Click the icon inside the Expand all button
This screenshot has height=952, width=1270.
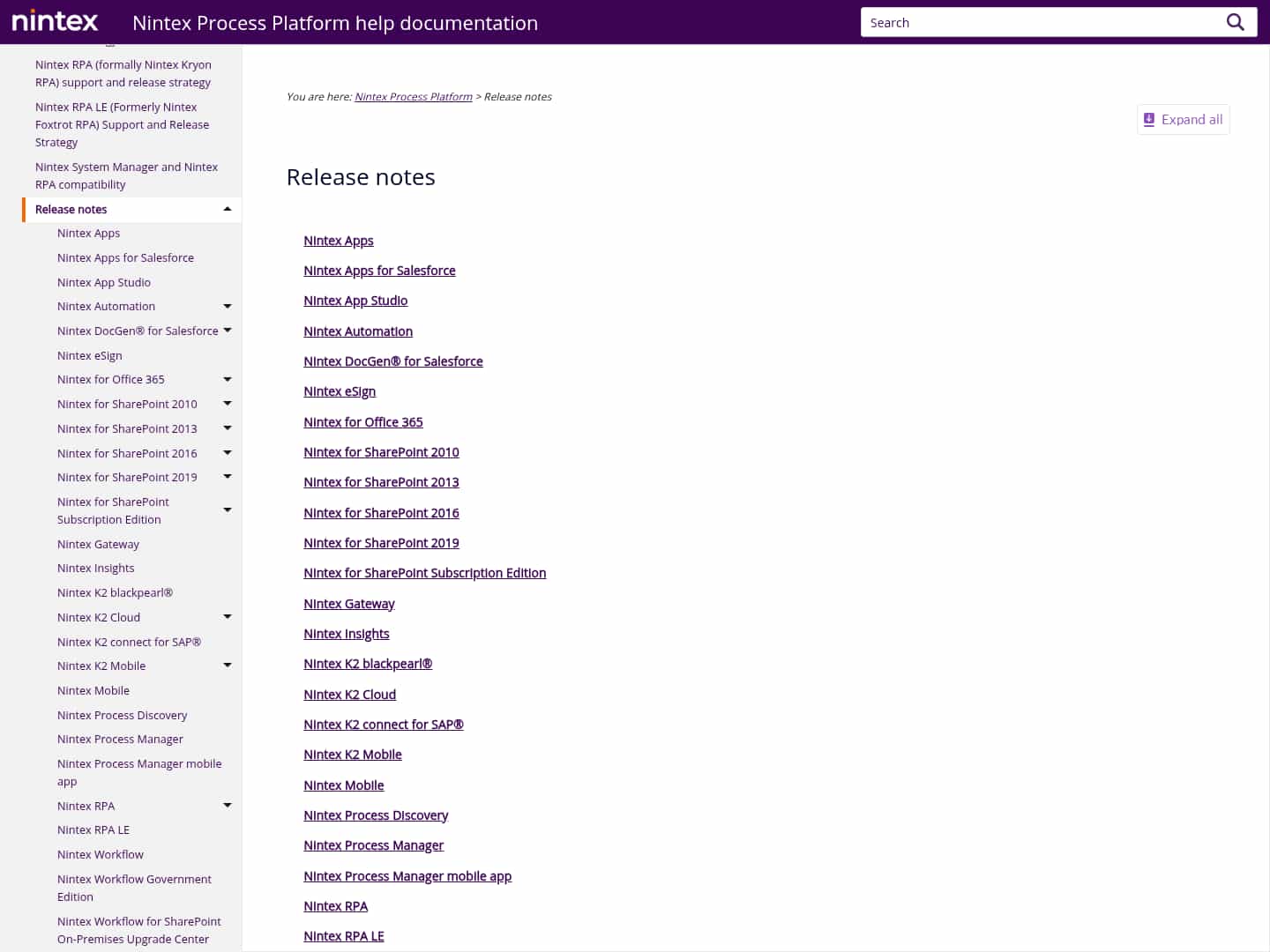click(x=1149, y=119)
